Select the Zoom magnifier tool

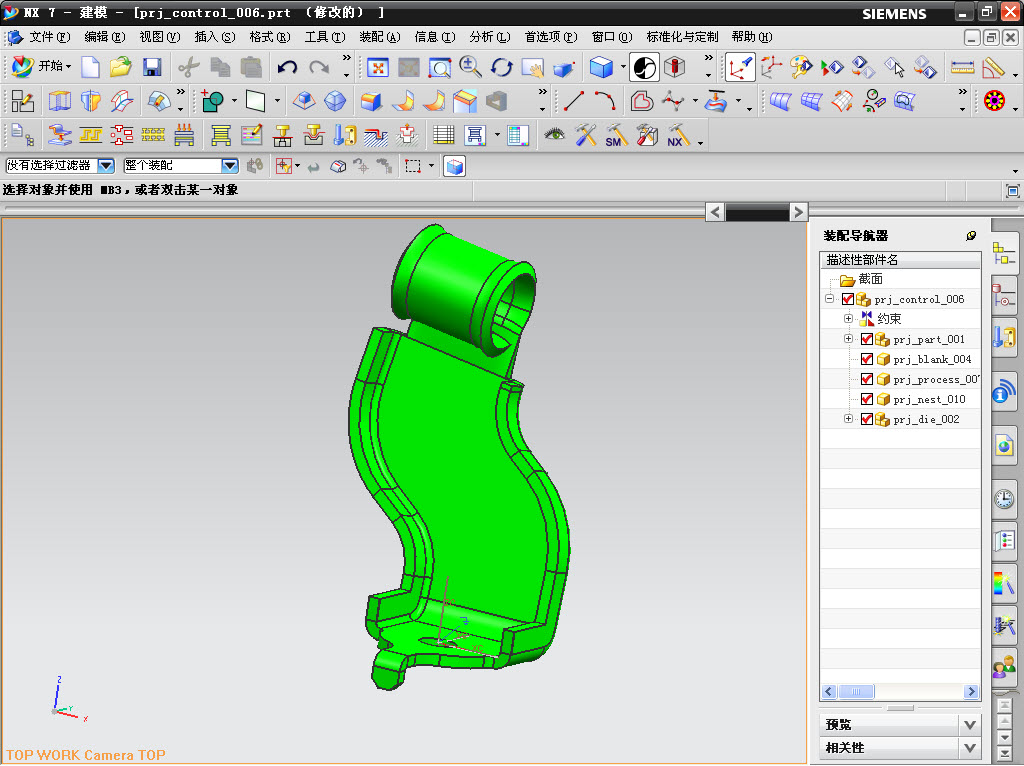tap(470, 67)
